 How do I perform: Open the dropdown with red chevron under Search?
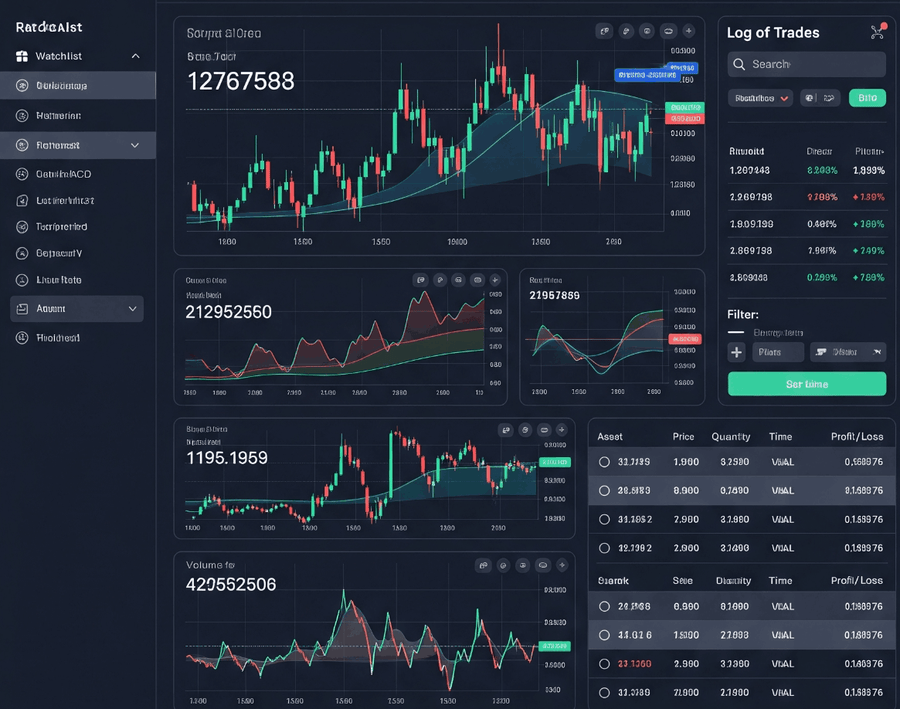(761, 98)
